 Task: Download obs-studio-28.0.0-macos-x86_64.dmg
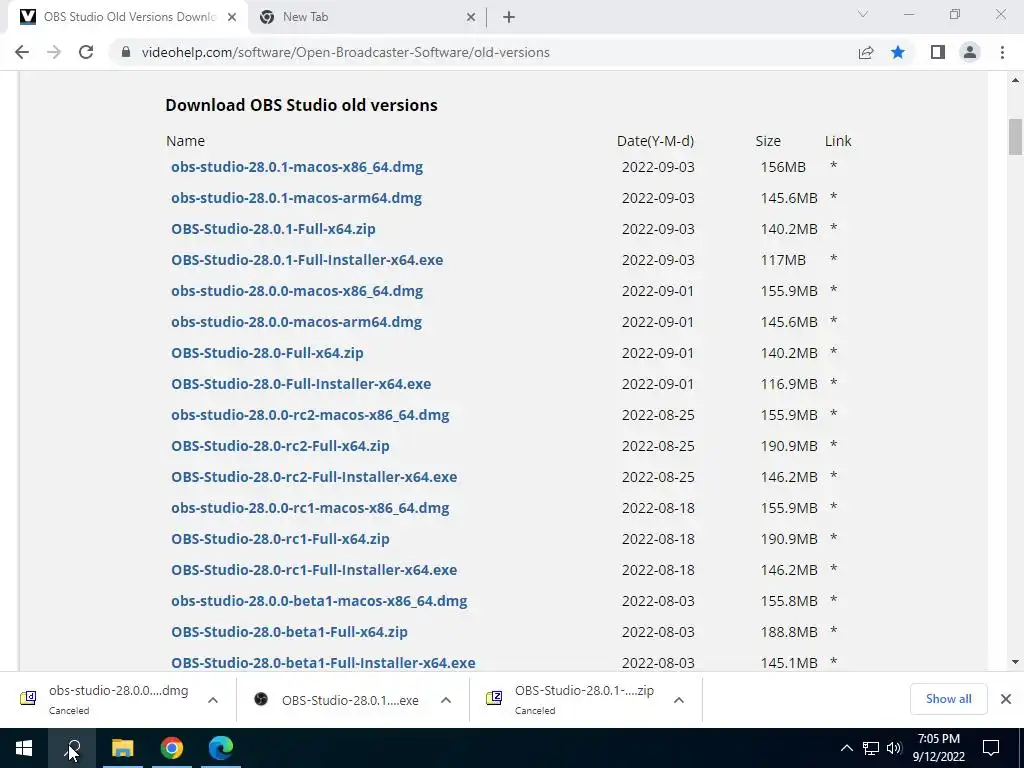click(x=297, y=291)
